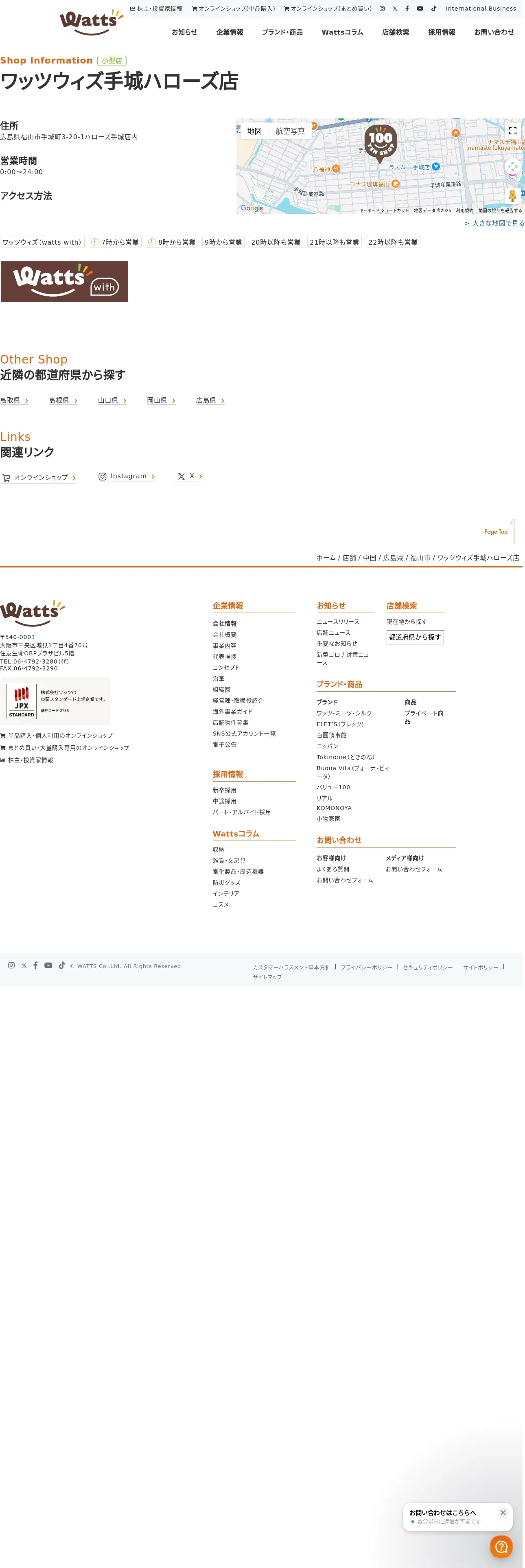Open Facebook icon in the bottom footer bar
Viewport: 525px width, 1568px height.
[35, 965]
